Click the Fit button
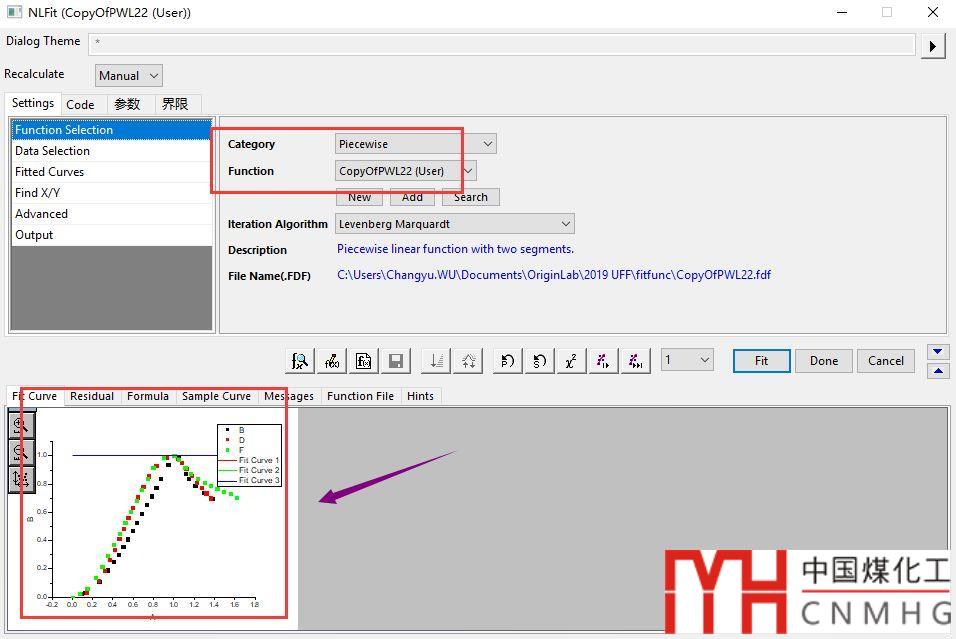956x639 pixels. (761, 361)
